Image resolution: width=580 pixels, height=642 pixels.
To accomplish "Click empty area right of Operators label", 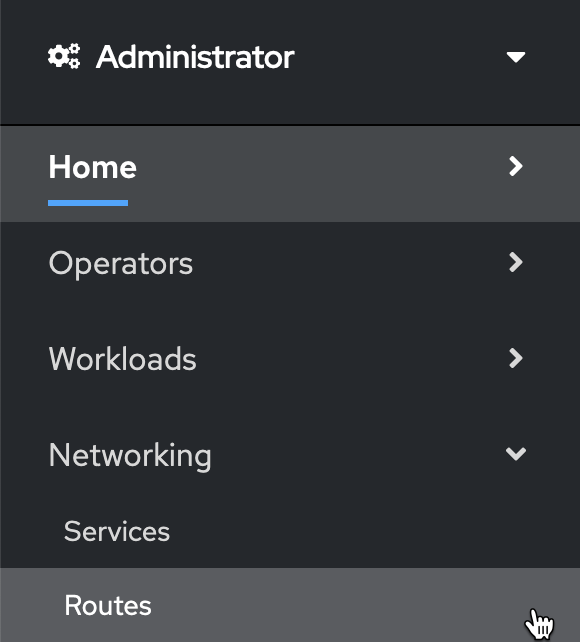I will [348, 263].
